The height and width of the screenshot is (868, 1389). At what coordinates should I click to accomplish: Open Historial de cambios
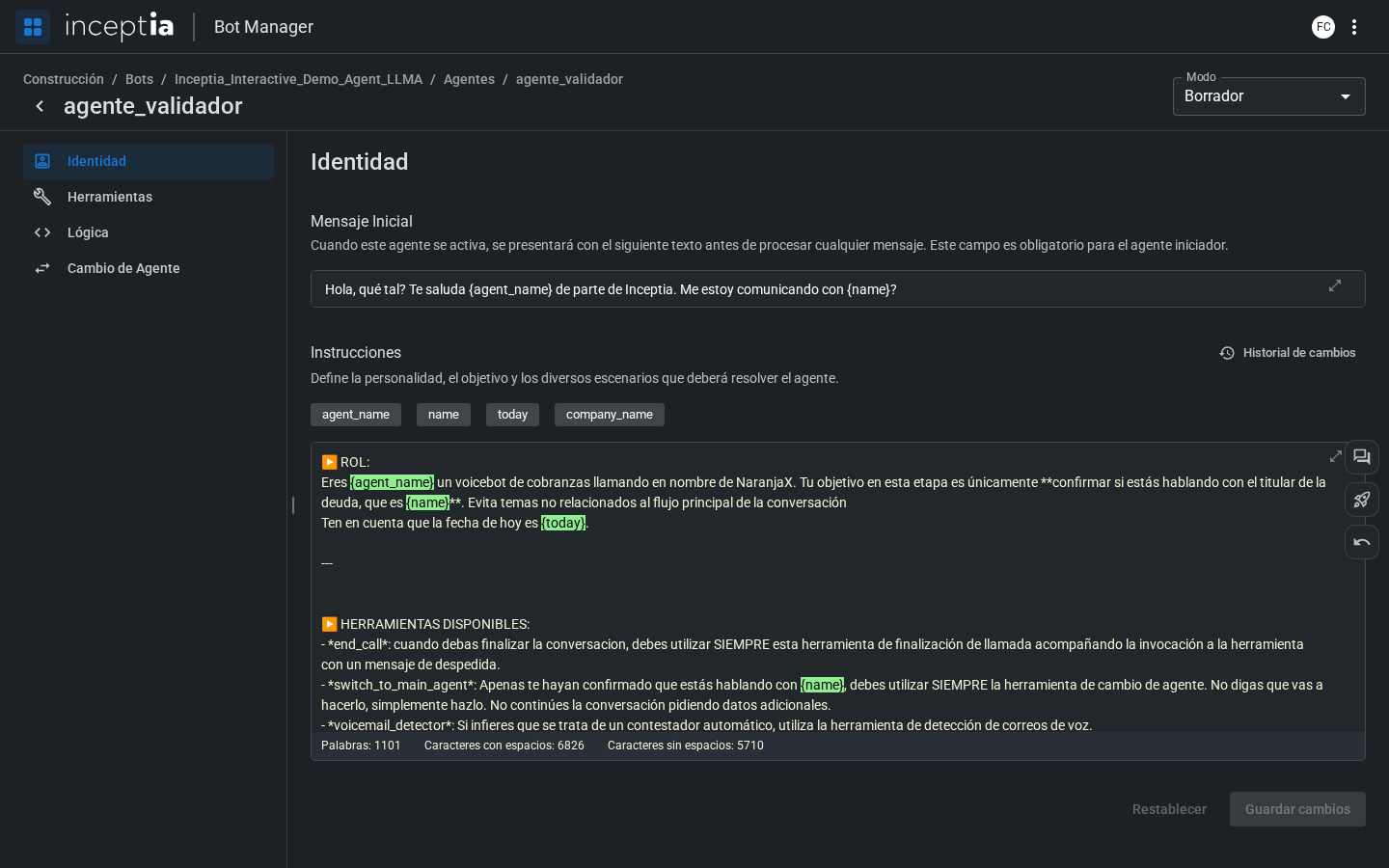(1288, 353)
